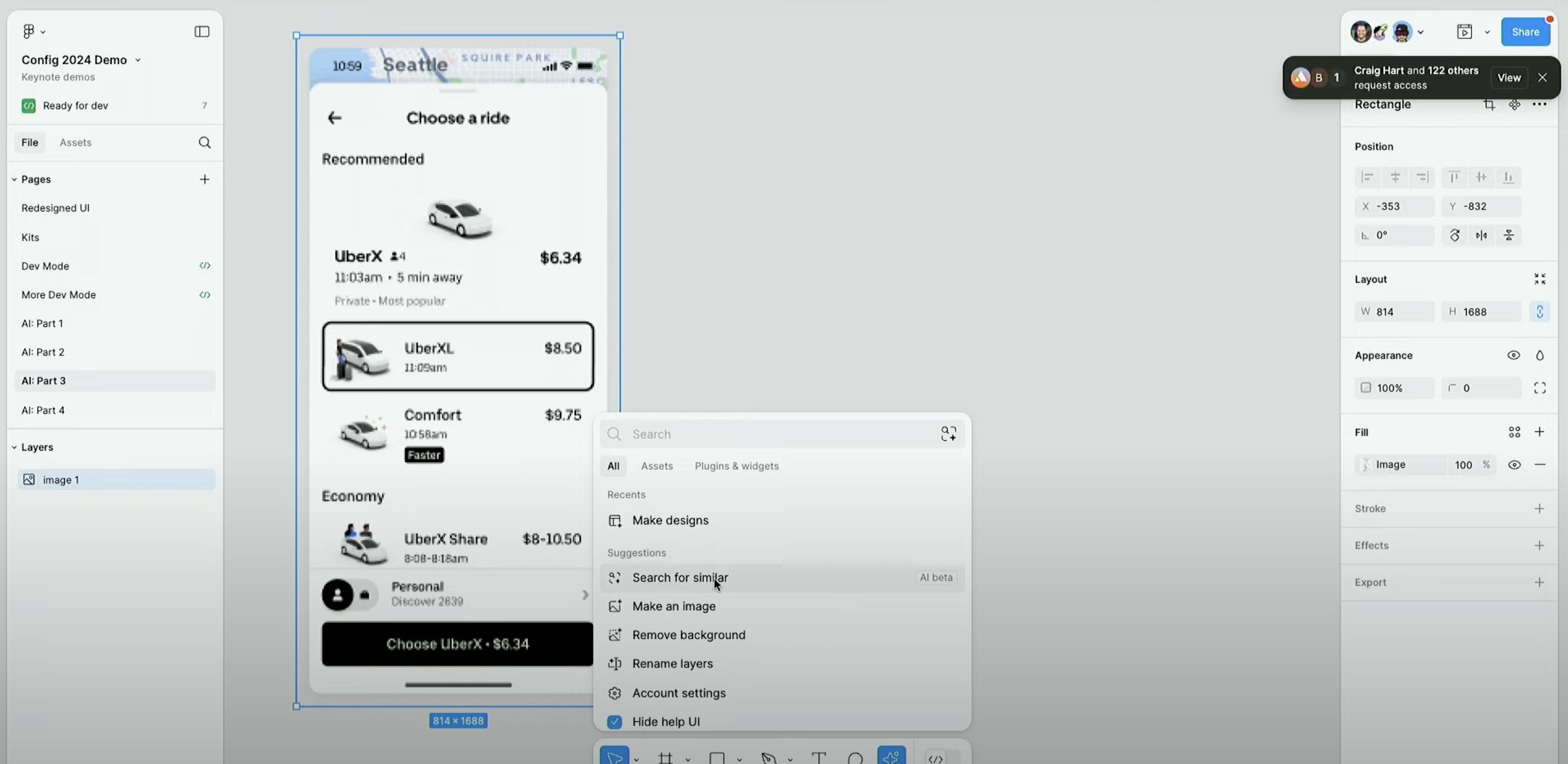Open the Figma main menu dropdown
Viewport: 1568px width, 764px height.
33,32
